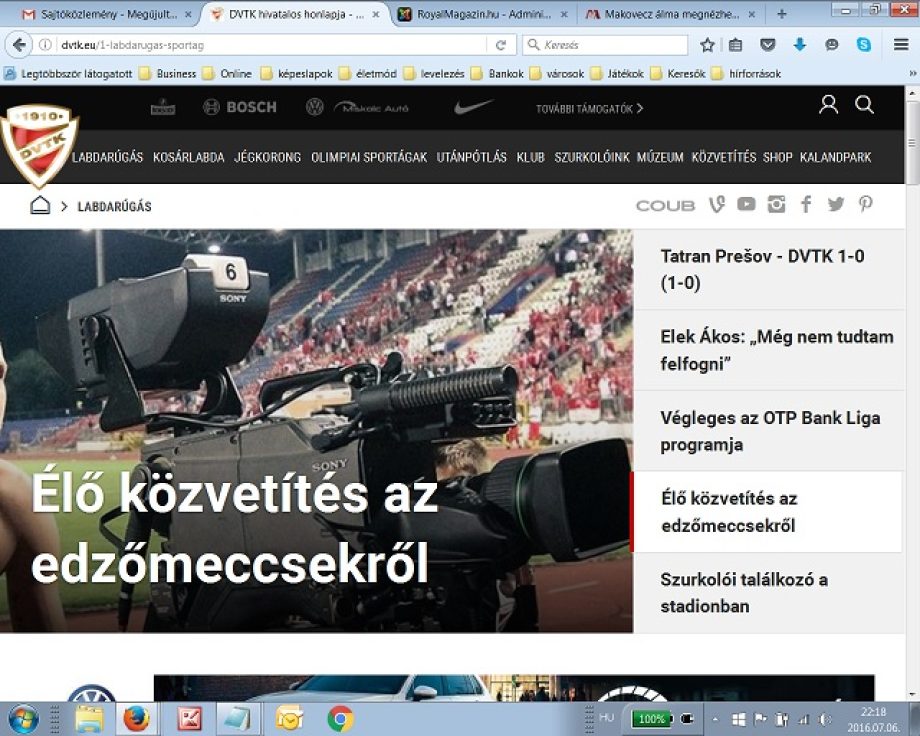920x736 pixels.
Task: Go to homepage via house icon
Action: [x=40, y=205]
